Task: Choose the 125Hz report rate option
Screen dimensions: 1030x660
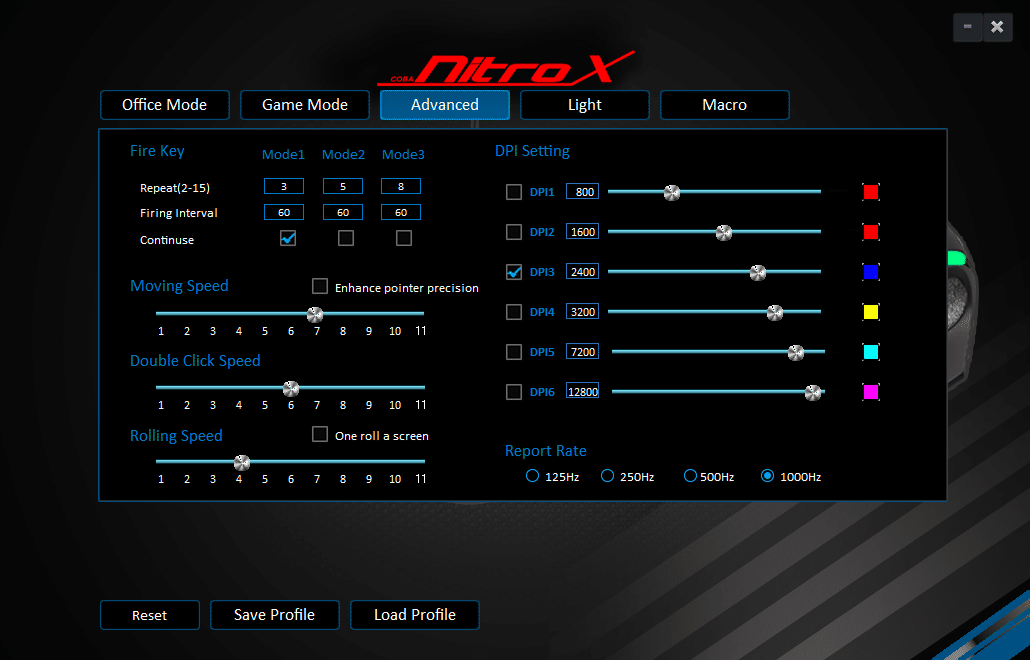Action: click(x=533, y=477)
